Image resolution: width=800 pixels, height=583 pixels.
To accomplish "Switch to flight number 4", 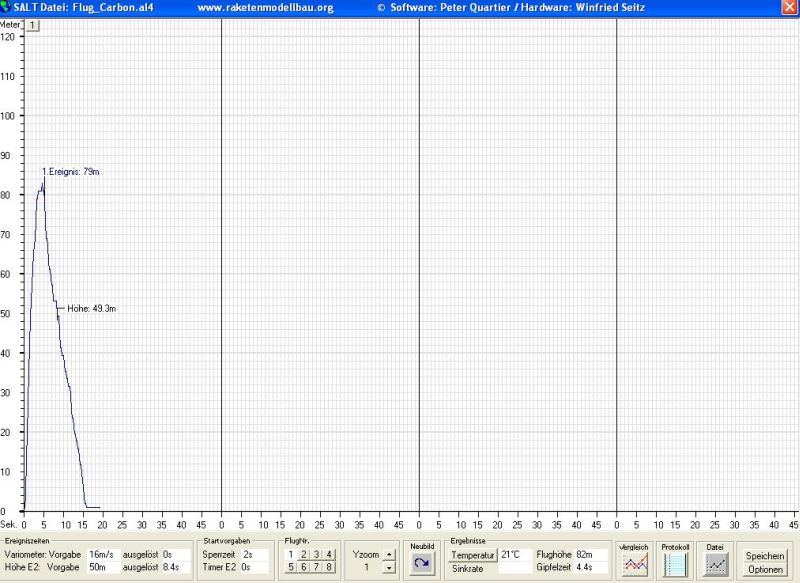I will pos(329,554).
